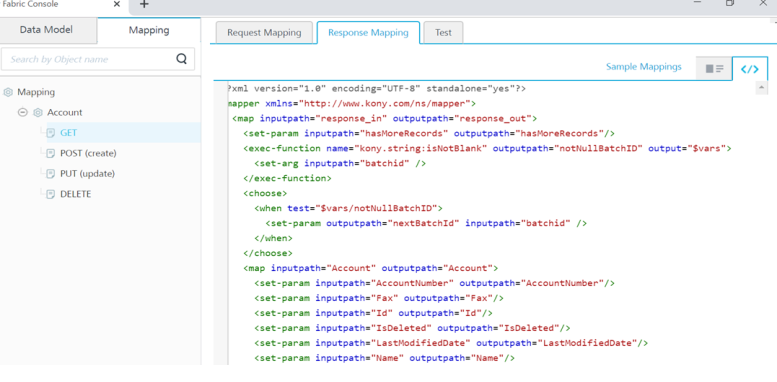
Task: Click the closing exec-function tag line
Action: [287, 178]
